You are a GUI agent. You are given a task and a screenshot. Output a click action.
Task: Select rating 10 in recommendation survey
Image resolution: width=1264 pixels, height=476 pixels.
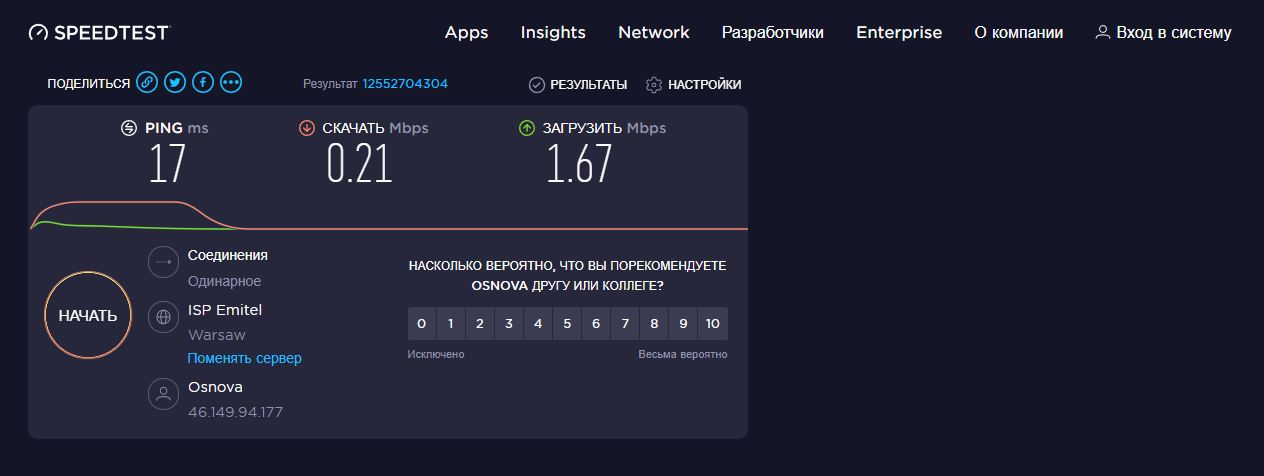tap(712, 324)
